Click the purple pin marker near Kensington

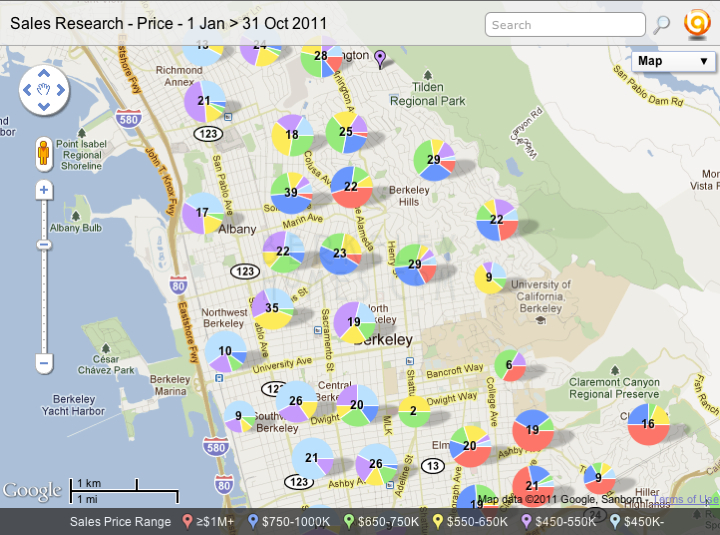pos(380,58)
